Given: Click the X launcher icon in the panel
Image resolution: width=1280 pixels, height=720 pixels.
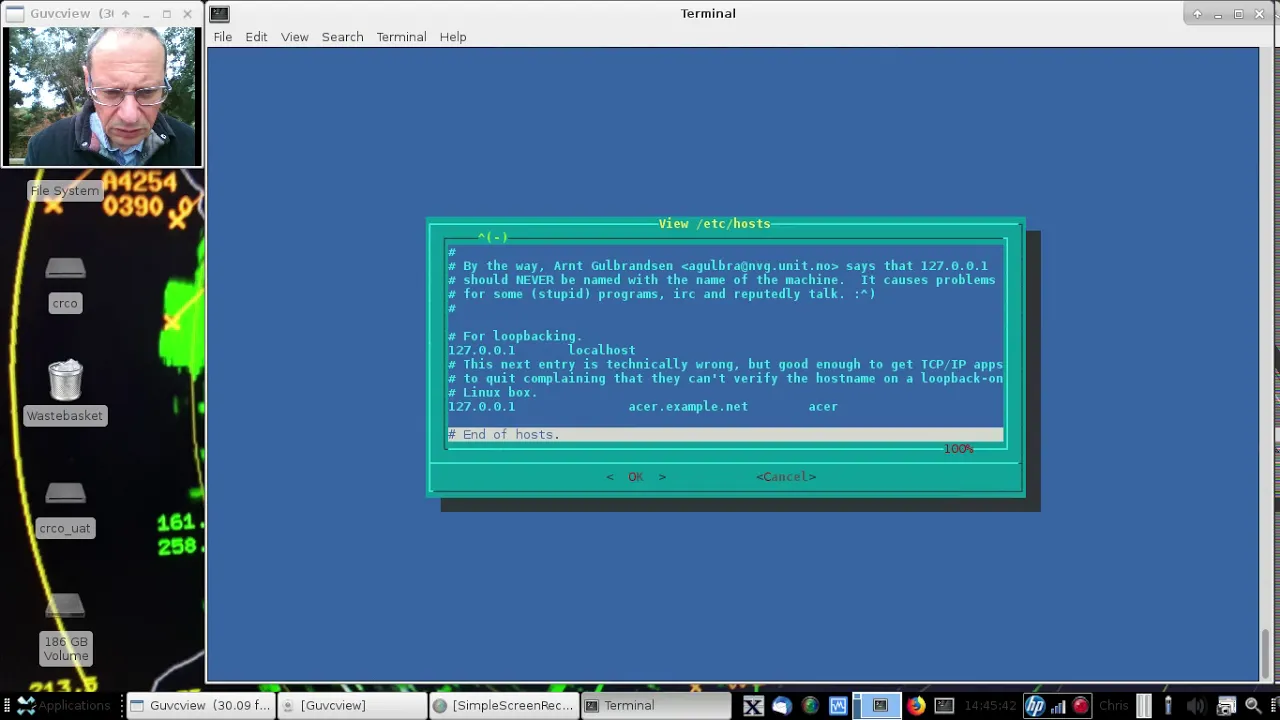Looking at the screenshot, I should 753,706.
